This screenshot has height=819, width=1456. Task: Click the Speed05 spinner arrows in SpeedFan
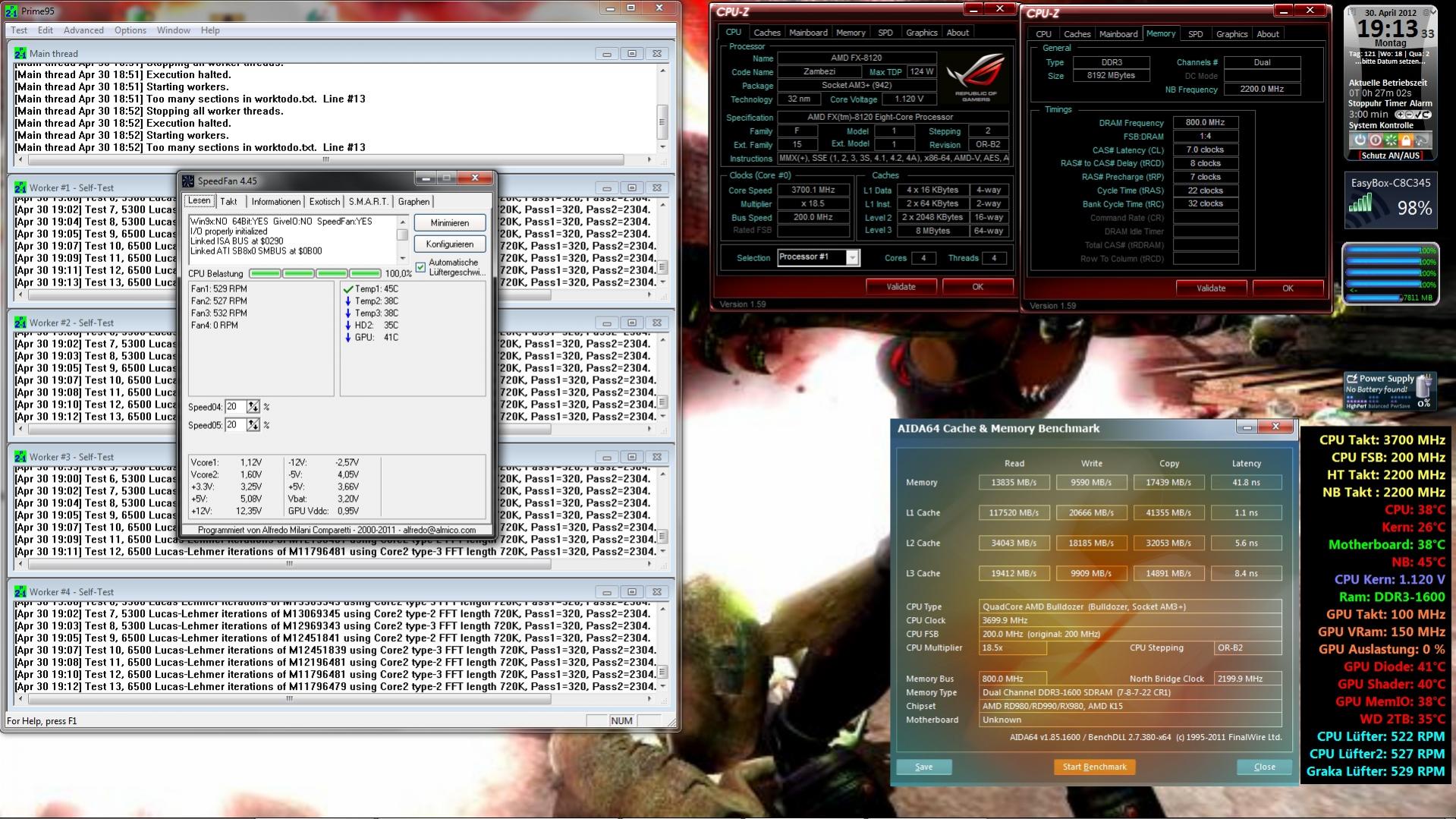(253, 425)
